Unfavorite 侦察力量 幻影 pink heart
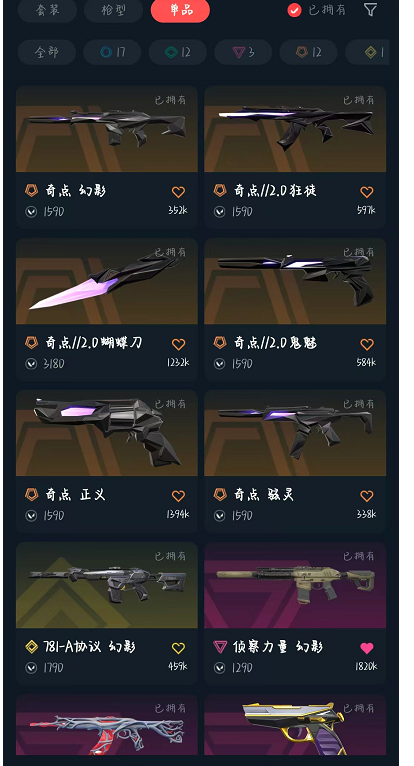Viewport: 414px width, 766px height. [x=367, y=648]
